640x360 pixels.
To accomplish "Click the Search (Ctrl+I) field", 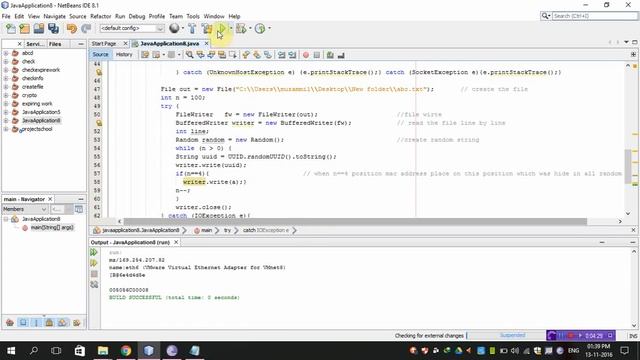I will coord(595,16).
